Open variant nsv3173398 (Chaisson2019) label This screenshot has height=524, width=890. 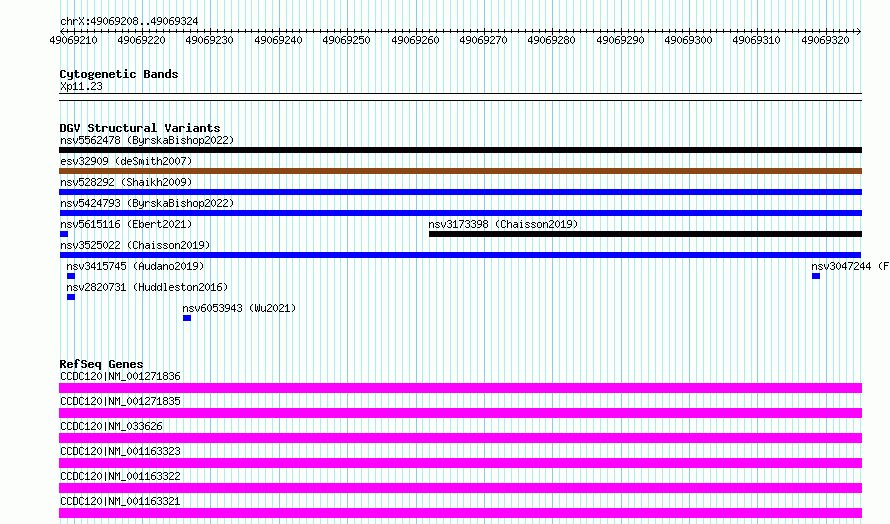point(503,224)
